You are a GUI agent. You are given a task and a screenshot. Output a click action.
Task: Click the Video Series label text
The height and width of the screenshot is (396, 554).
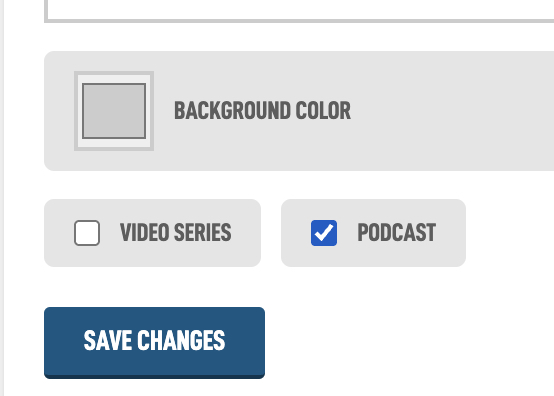(176, 232)
